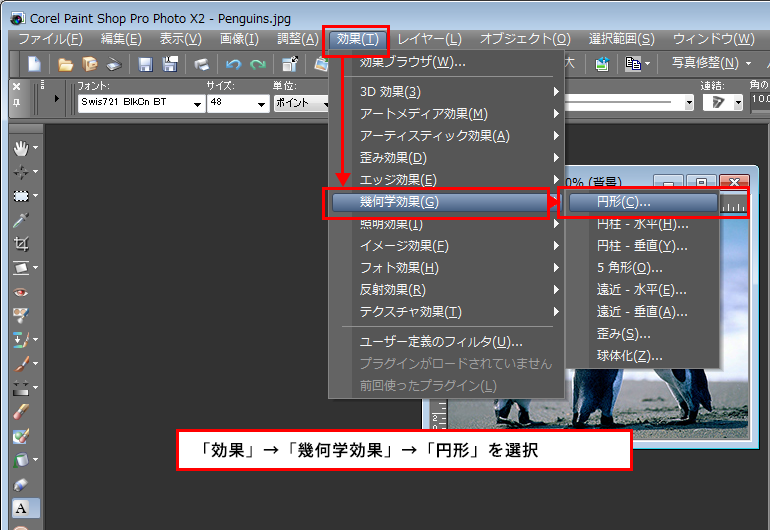Viewport: 770px width, 530px height.
Task: Open the 編集(E) menu
Action: click(121, 39)
